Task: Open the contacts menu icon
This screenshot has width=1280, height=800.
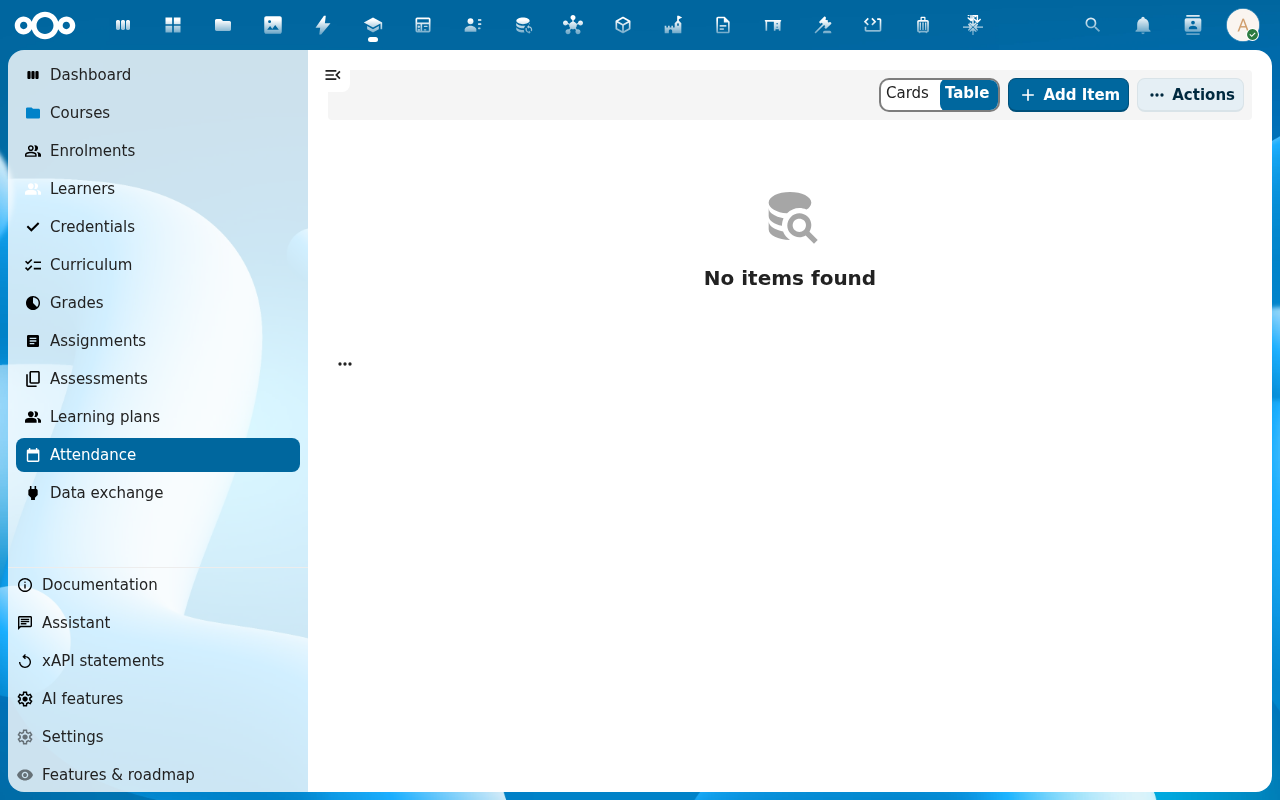Action: pos(1193,25)
